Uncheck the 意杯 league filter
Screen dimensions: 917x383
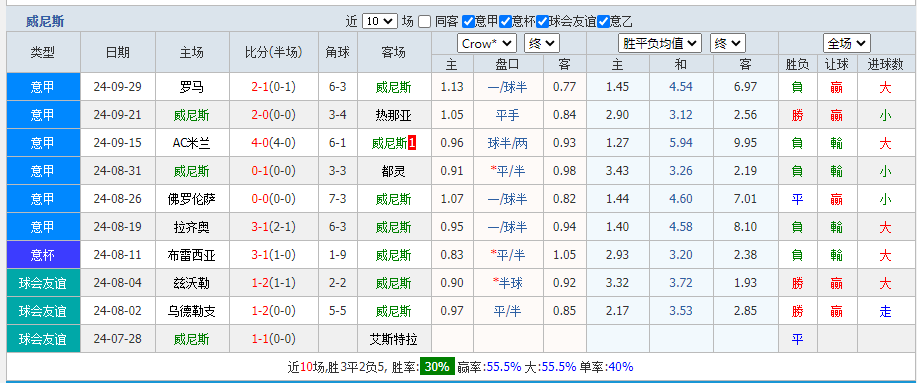pyautogui.click(x=505, y=22)
